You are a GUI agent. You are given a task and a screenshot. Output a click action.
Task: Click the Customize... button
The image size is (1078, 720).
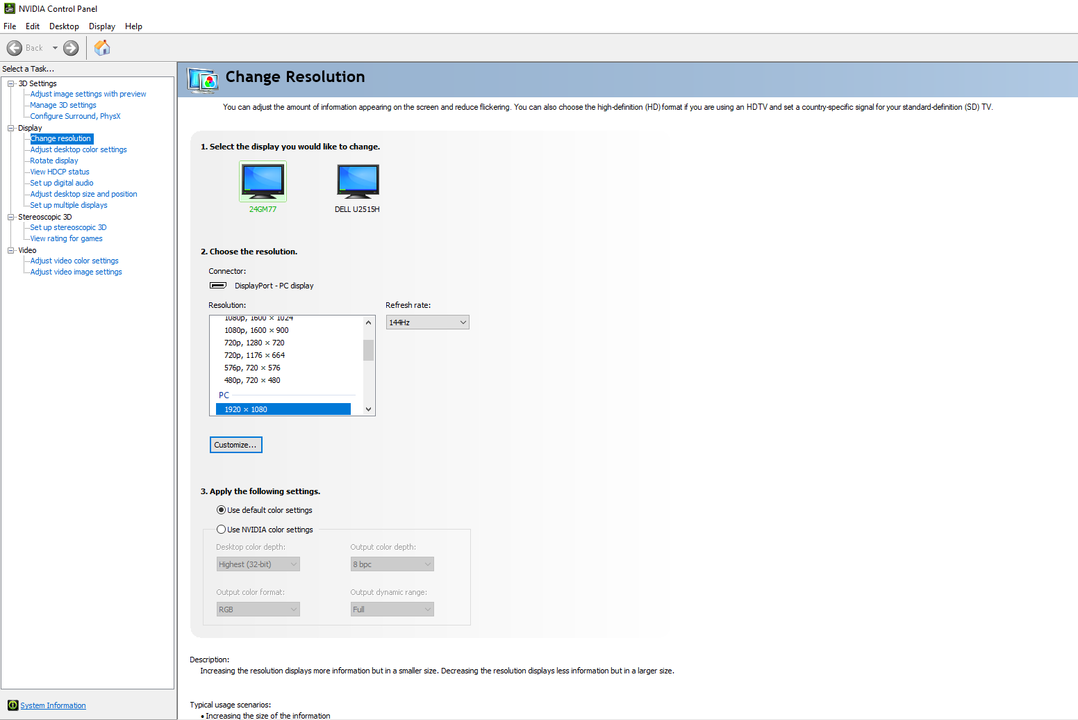(236, 445)
